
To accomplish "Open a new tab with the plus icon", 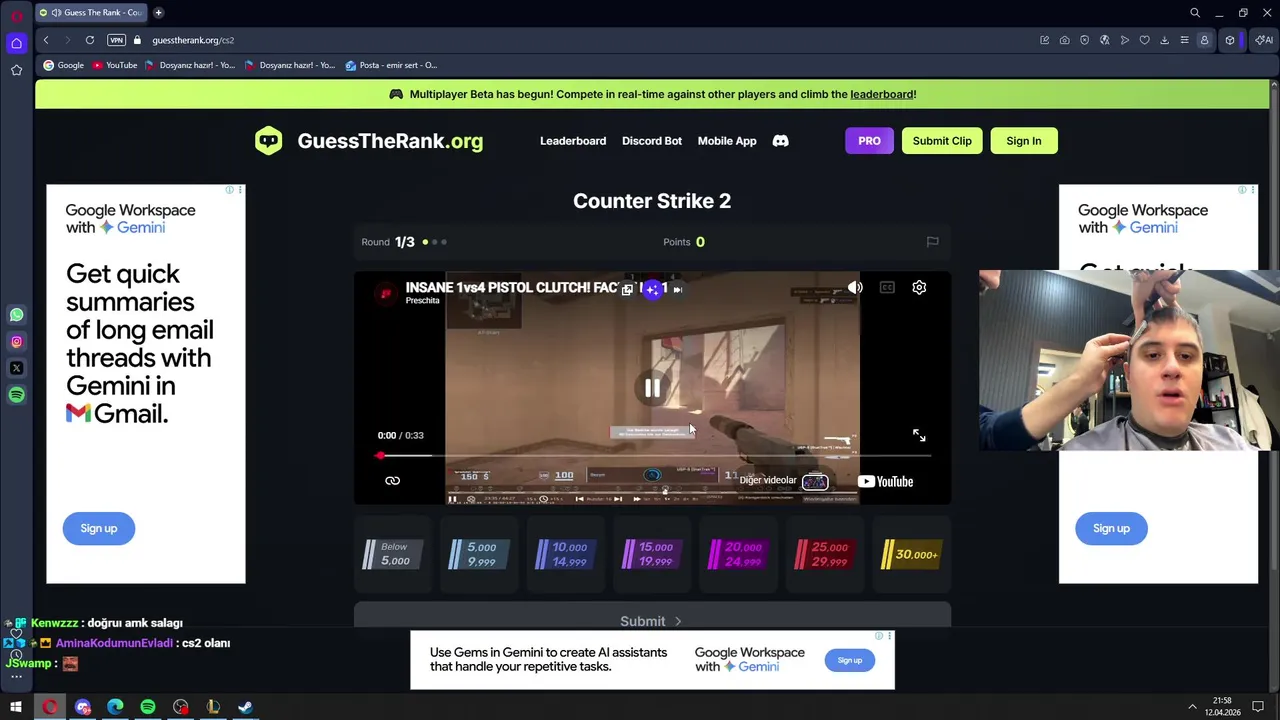I will click(158, 13).
